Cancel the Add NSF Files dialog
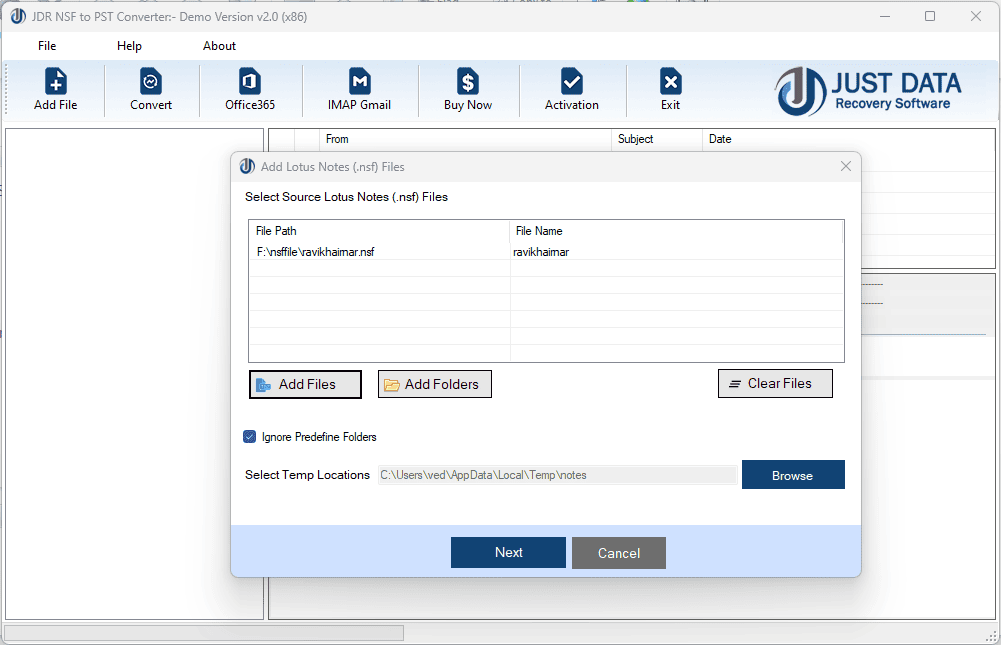The width and height of the screenshot is (1001, 645). [618, 552]
